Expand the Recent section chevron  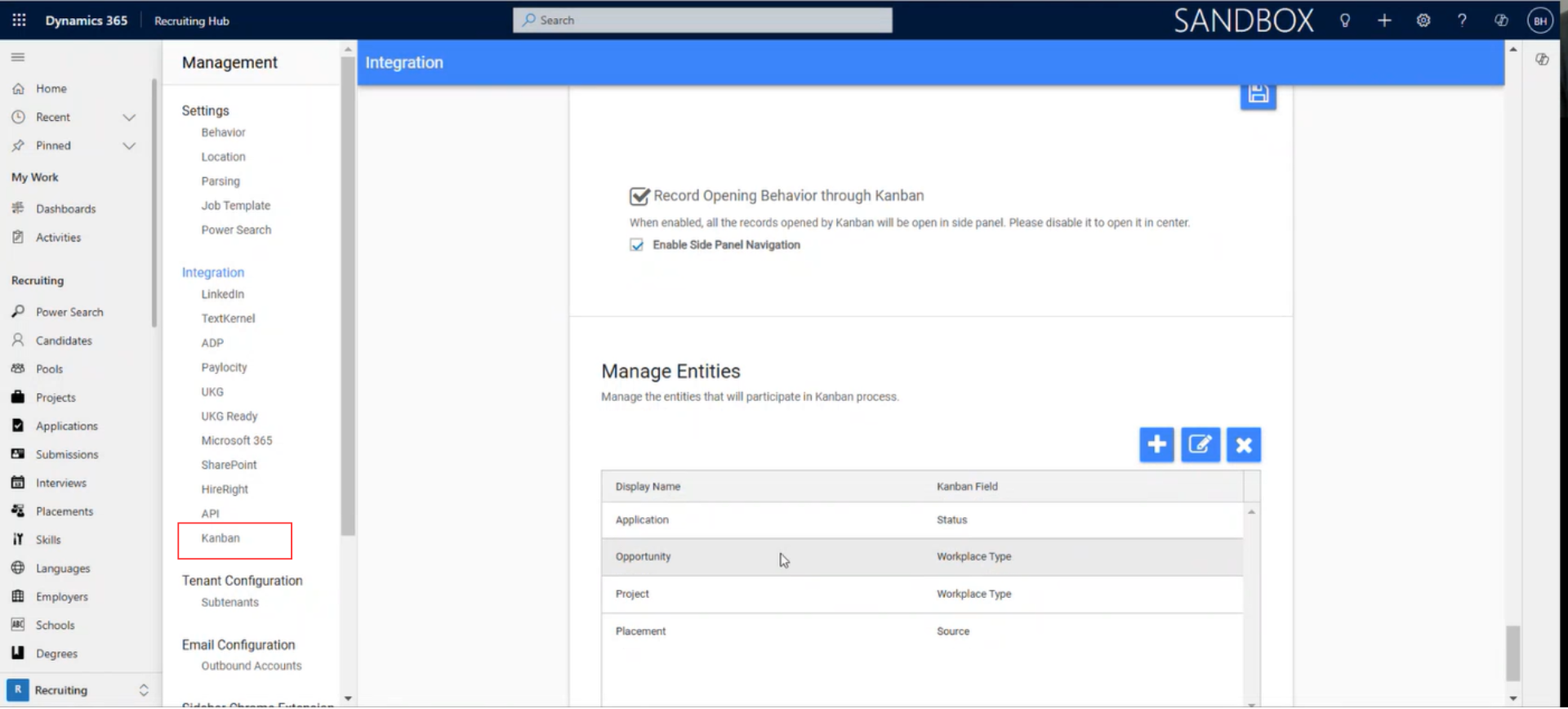pos(129,118)
